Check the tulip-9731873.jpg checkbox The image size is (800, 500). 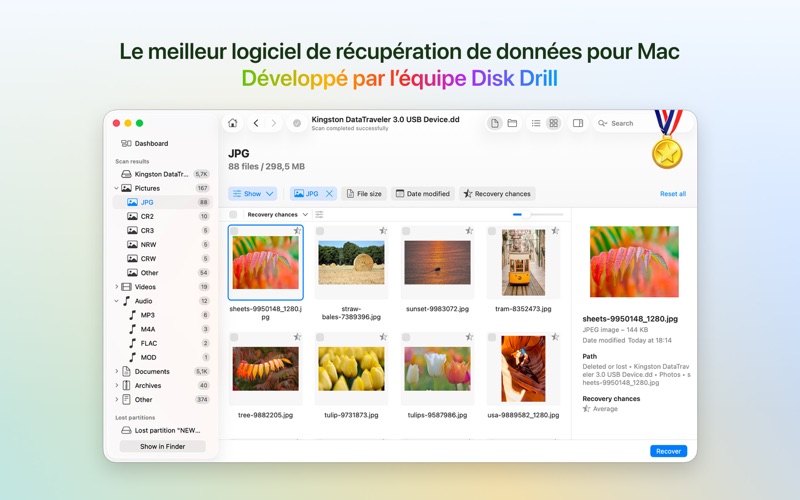click(x=320, y=337)
